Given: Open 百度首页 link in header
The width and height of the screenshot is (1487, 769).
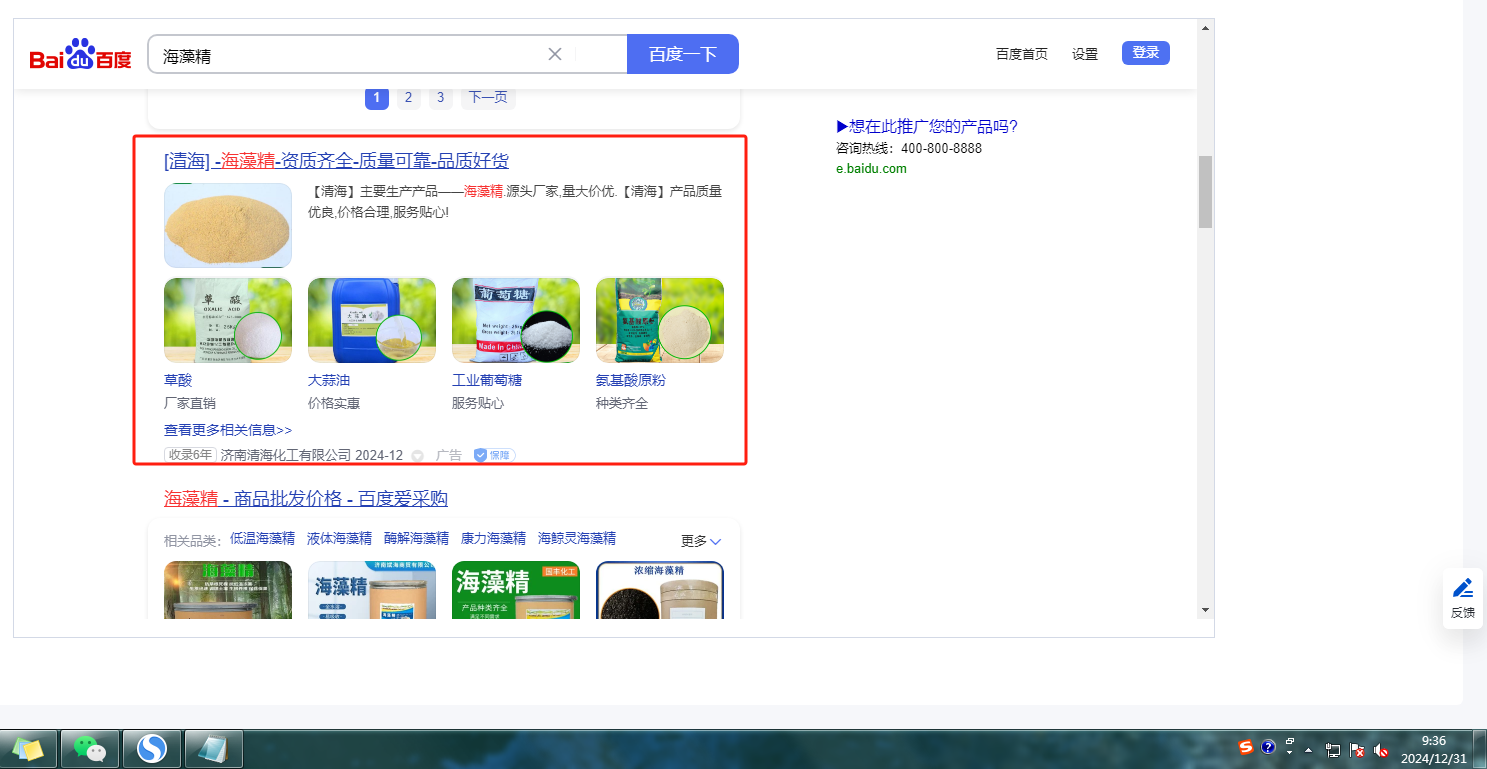Looking at the screenshot, I should (x=1022, y=54).
